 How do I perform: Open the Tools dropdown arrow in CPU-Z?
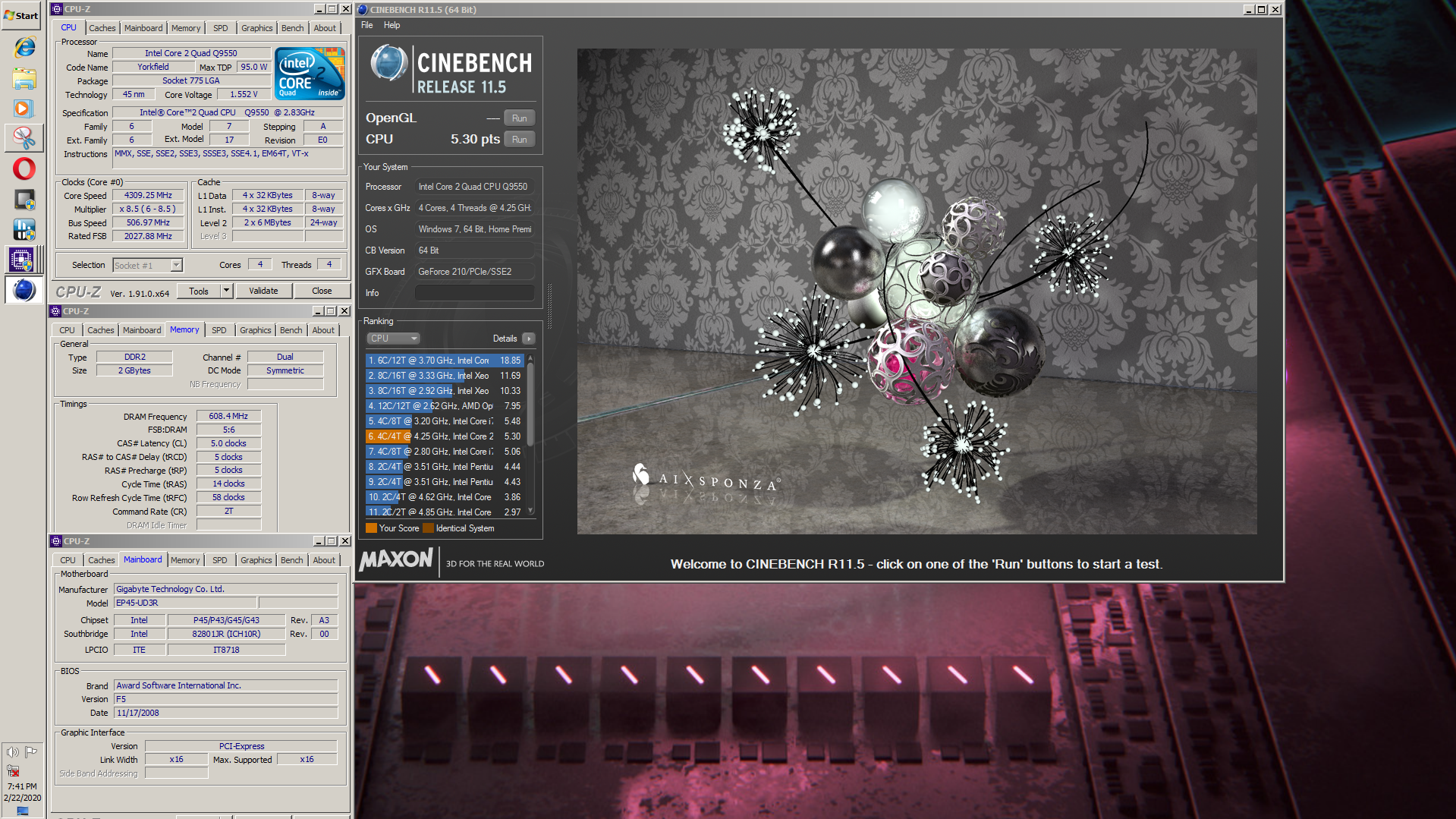pyautogui.click(x=225, y=291)
